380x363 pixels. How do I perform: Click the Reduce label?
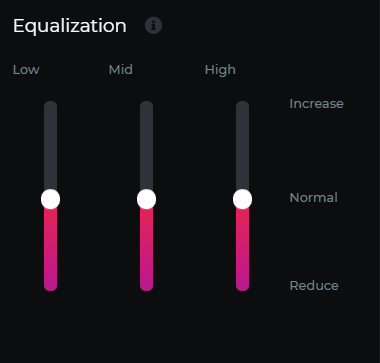pyautogui.click(x=314, y=286)
